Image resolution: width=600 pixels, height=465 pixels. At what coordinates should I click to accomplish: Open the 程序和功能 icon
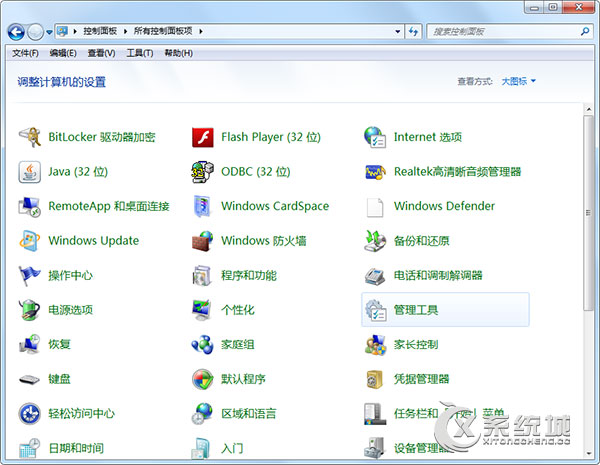202,276
